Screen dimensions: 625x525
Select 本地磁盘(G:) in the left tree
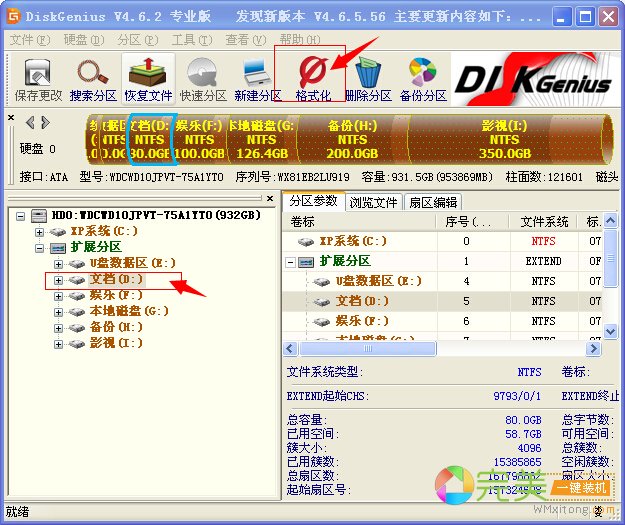(x=128, y=311)
